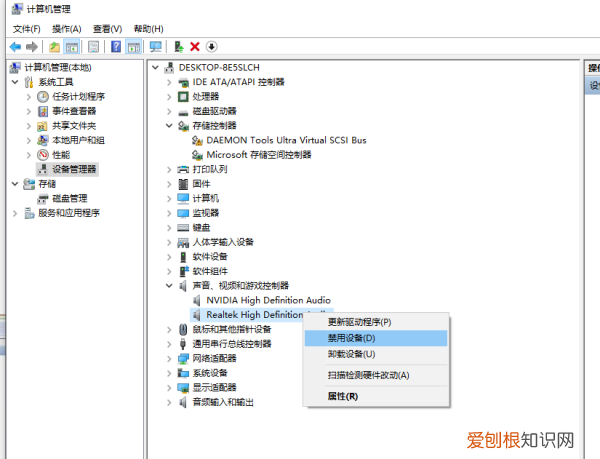Select 本地用户和组 in left tree

point(78,140)
